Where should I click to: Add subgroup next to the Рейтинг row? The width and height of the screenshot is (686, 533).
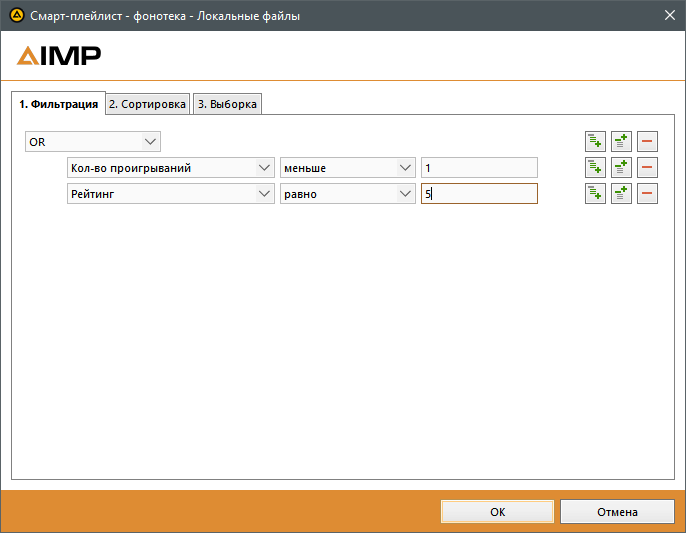tap(621, 193)
